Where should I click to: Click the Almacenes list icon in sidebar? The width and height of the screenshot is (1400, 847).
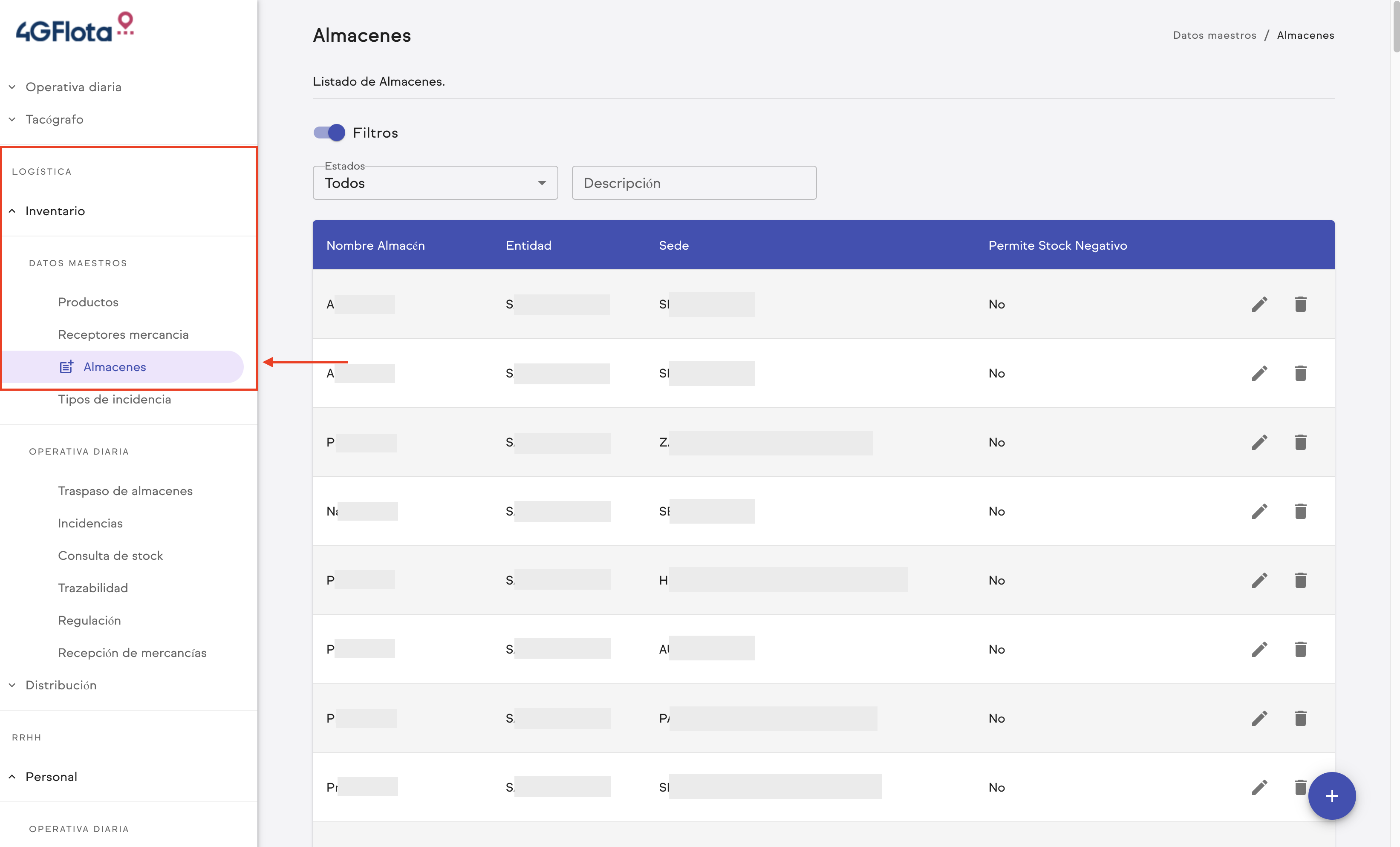66,367
